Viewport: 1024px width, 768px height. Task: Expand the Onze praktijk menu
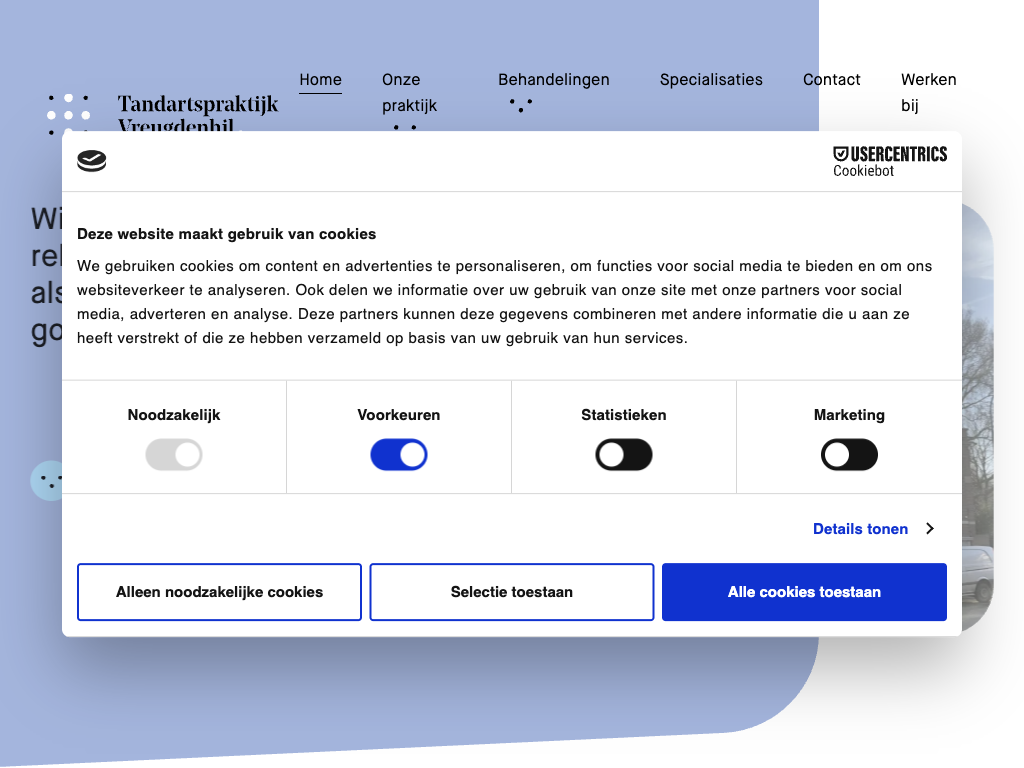click(409, 92)
